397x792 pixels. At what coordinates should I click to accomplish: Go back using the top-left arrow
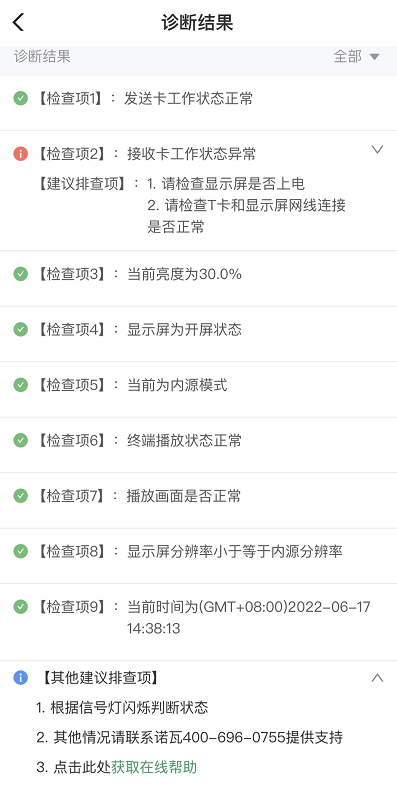[x=19, y=23]
